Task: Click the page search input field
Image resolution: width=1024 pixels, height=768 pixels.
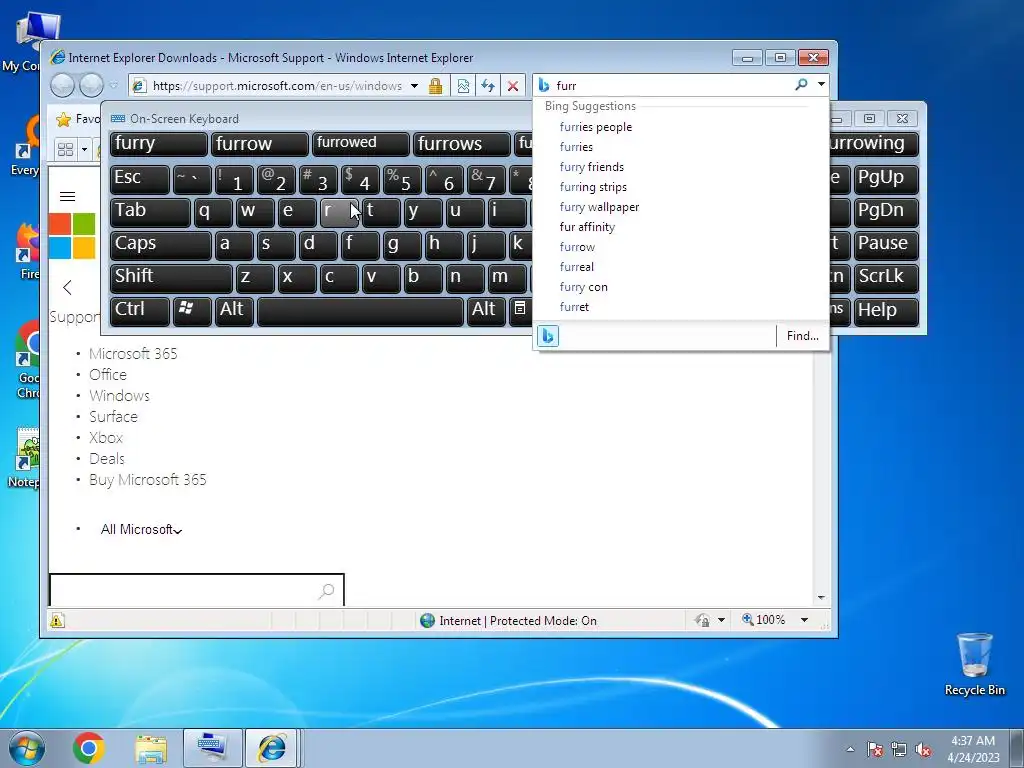Action: tap(197, 590)
